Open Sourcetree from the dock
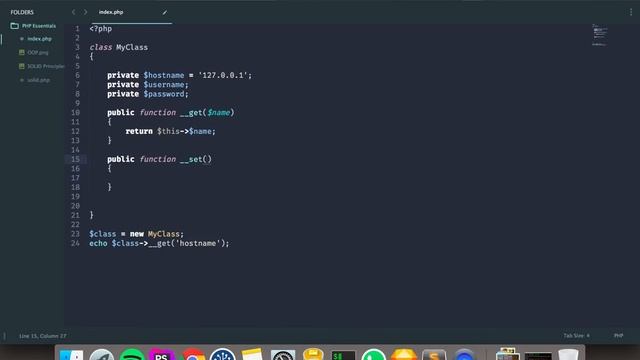This screenshot has width=640, height=360. [222, 354]
